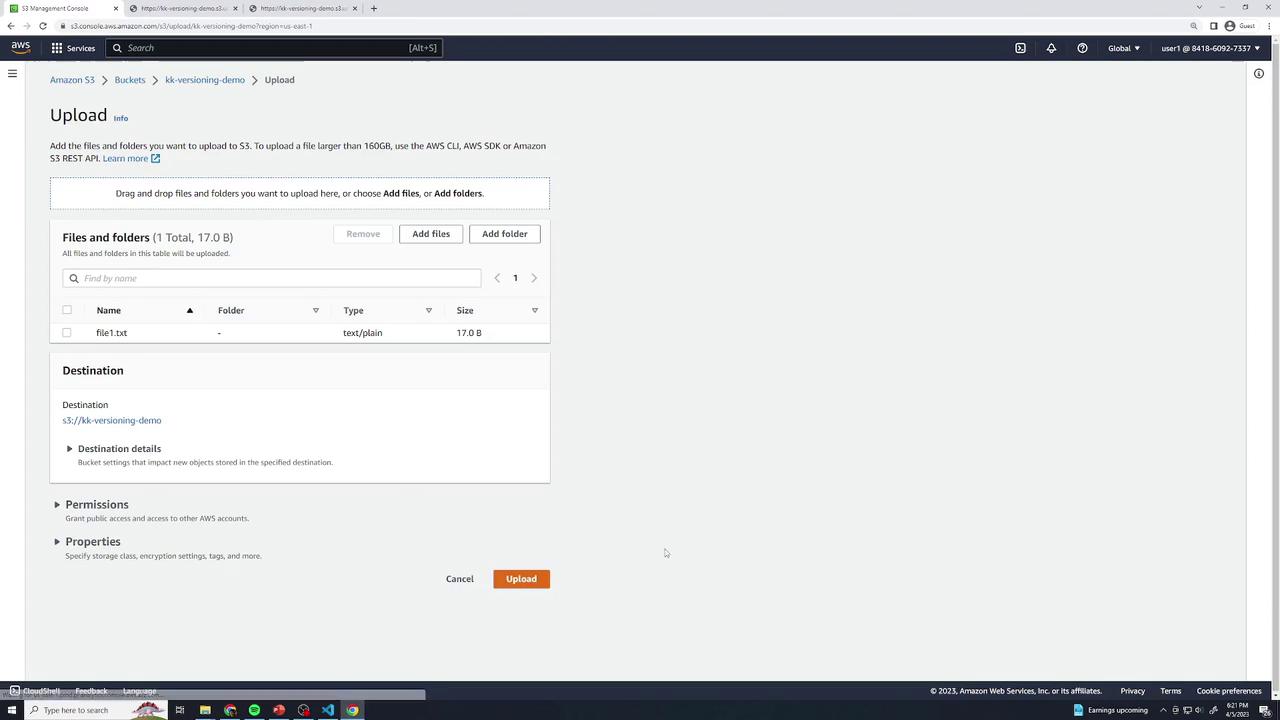This screenshot has width=1280, height=720.
Task: Click the external link icon beside Learn more
Action: pos(155,158)
